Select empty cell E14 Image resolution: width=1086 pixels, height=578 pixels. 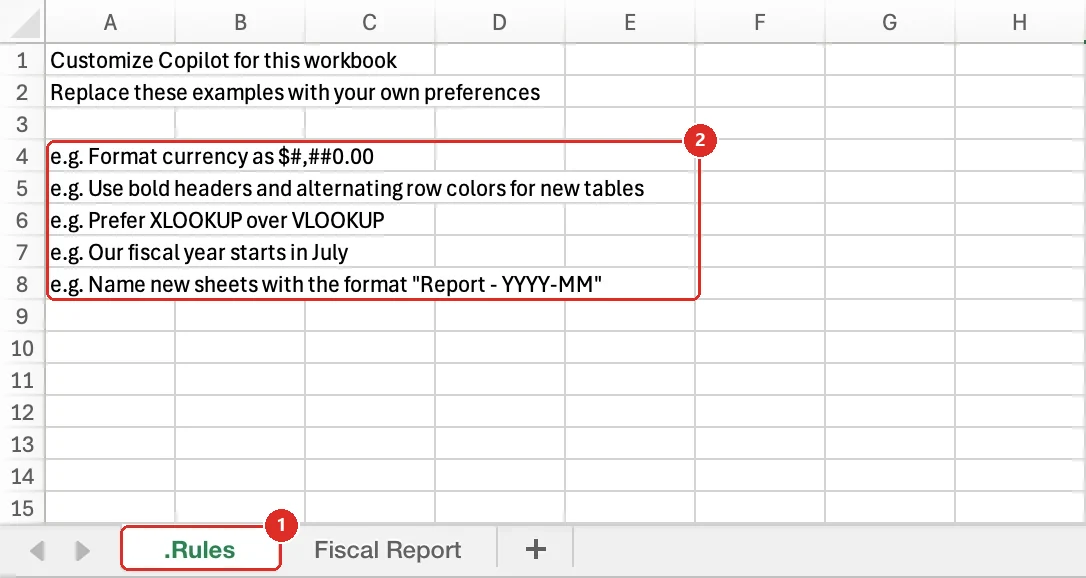630,476
